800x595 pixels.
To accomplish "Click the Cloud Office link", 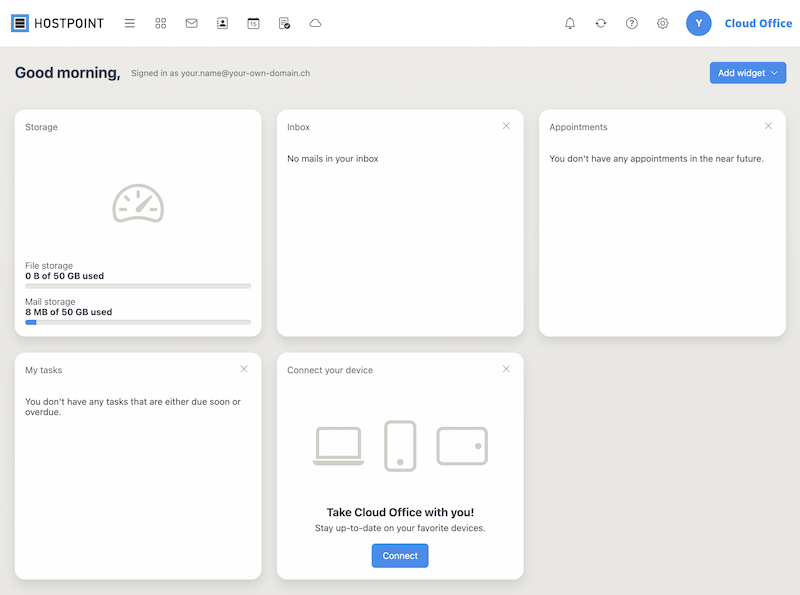I will (x=758, y=23).
